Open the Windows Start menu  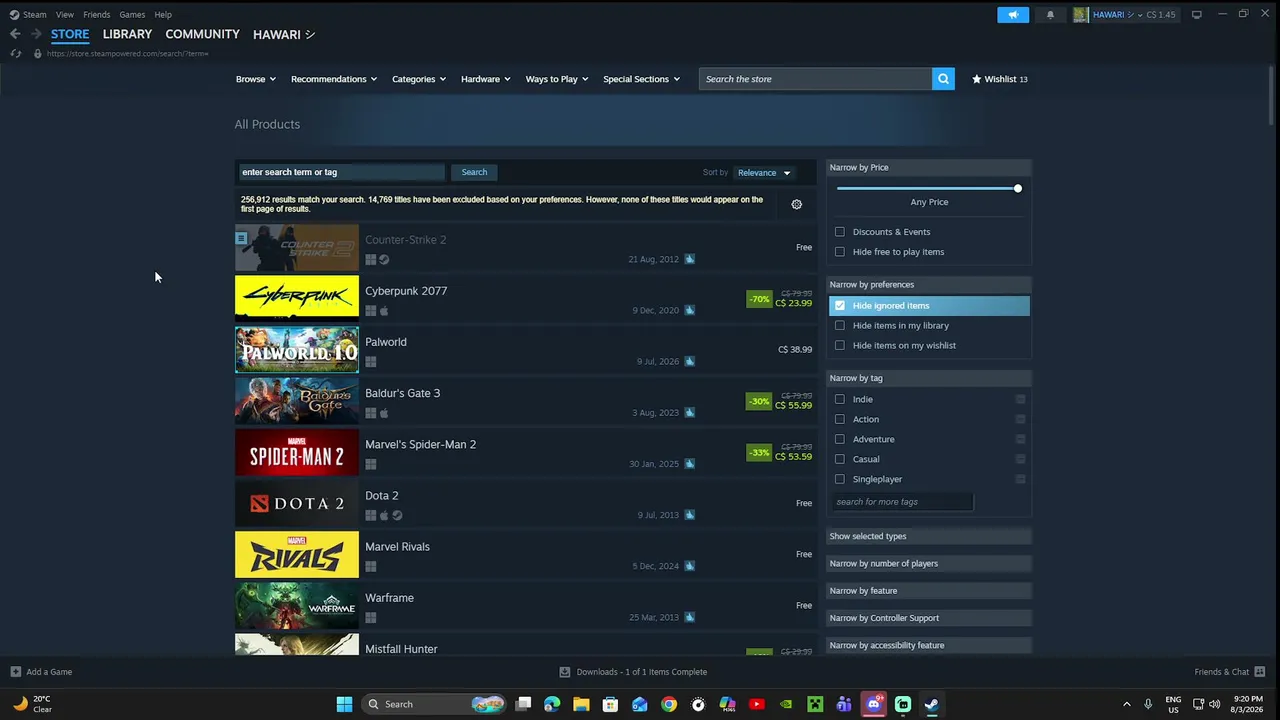tap(344, 704)
